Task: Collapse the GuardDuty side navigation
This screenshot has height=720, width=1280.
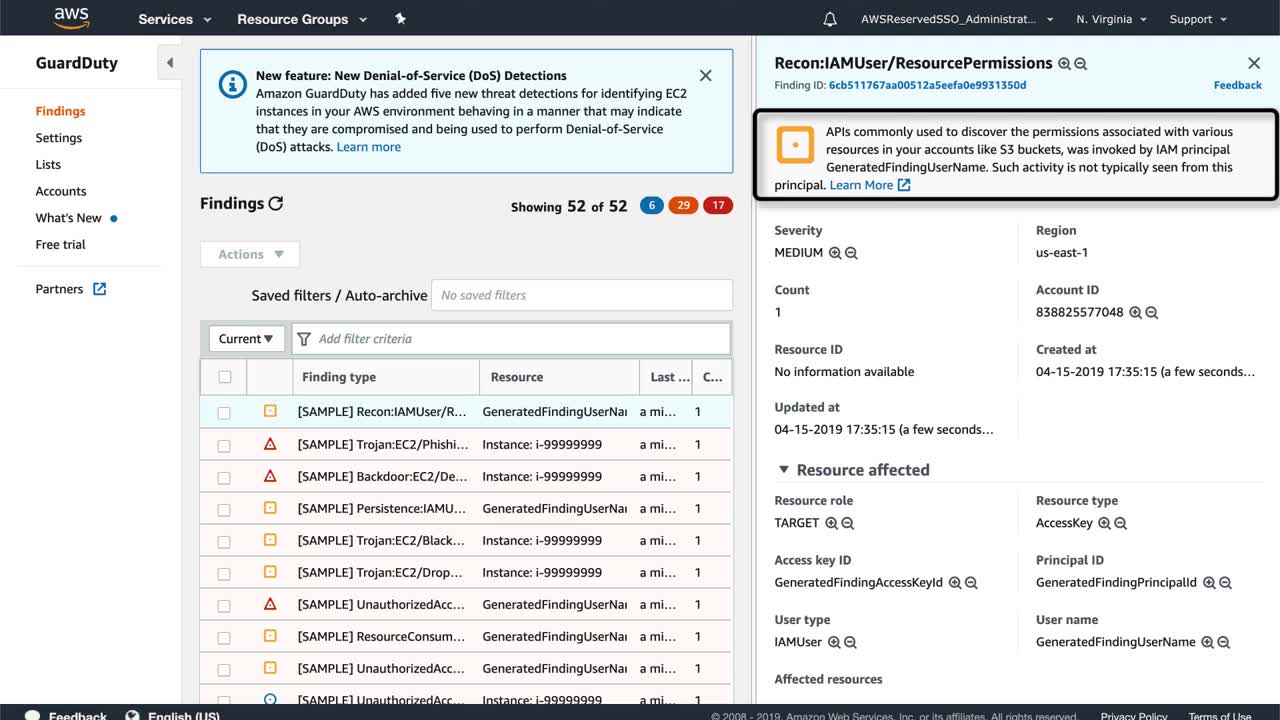Action: tap(169, 63)
